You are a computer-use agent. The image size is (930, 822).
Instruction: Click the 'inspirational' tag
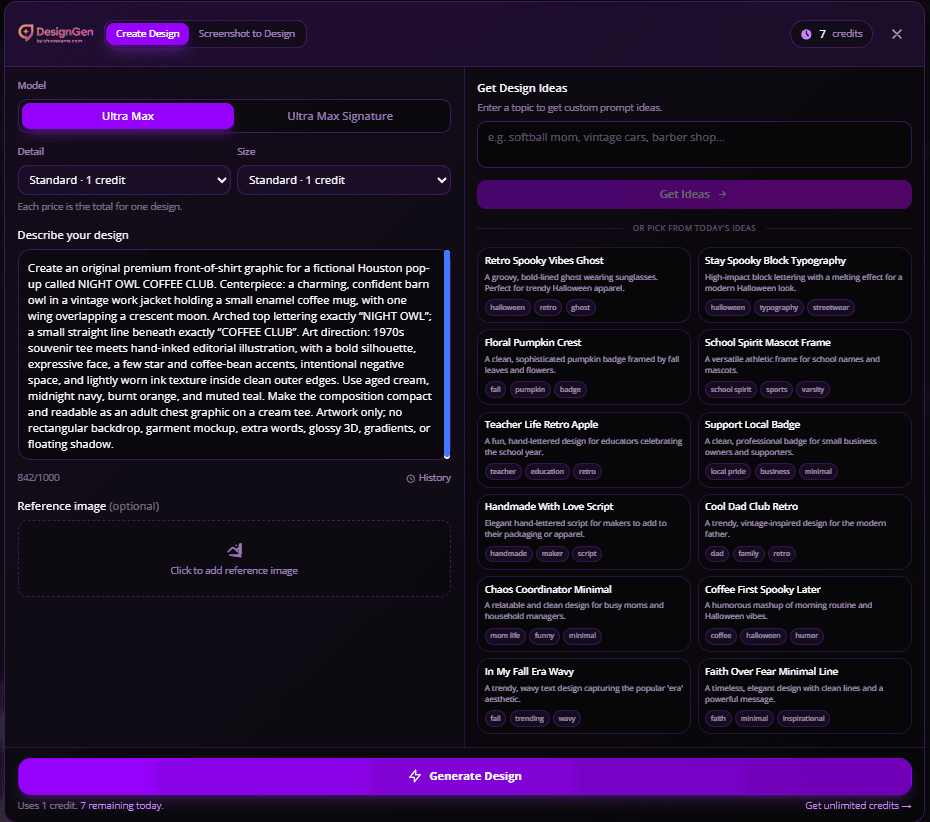(803, 719)
